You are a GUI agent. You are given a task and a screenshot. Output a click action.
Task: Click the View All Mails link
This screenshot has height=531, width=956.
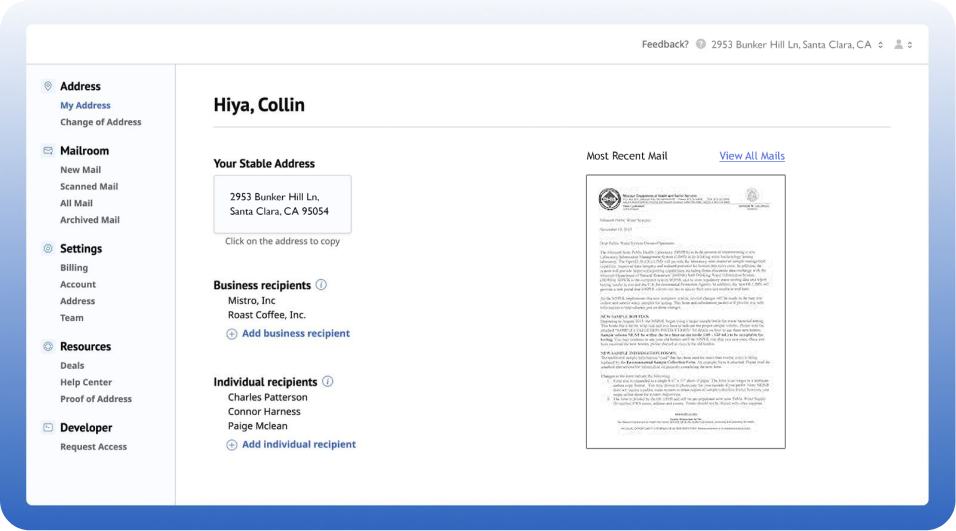pyautogui.click(x=752, y=156)
